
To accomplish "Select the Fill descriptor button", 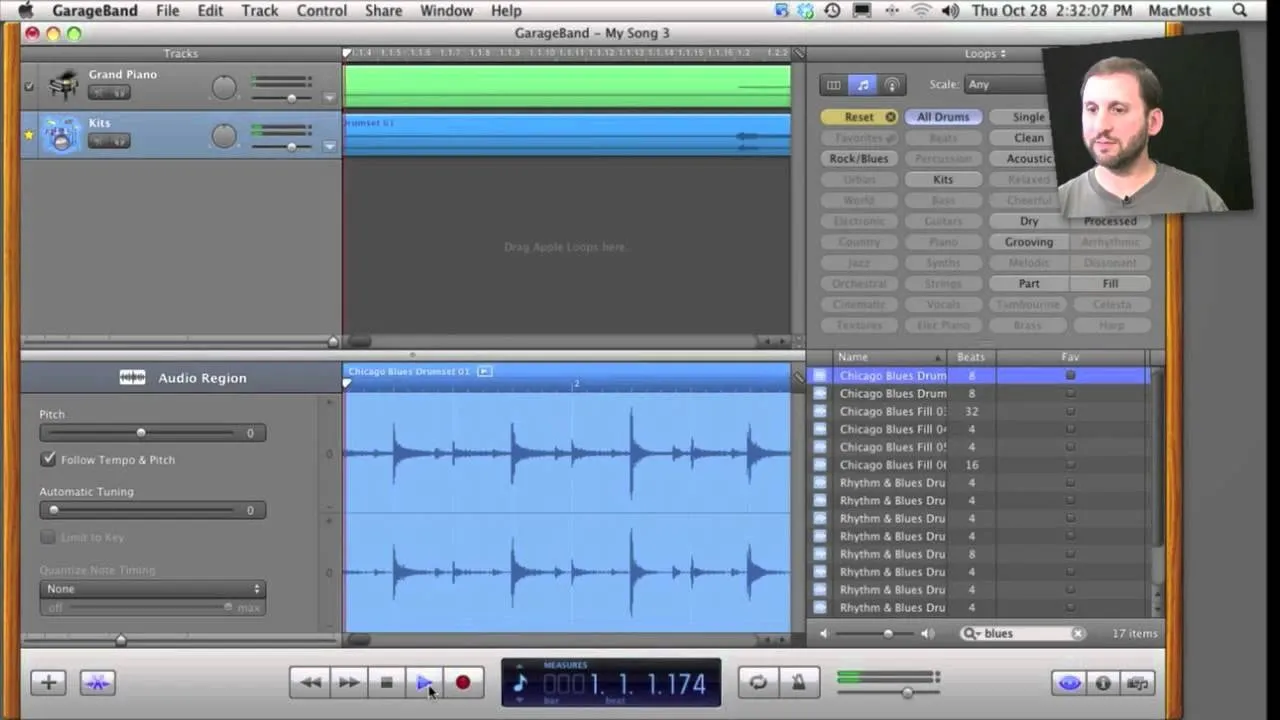I will click(x=1110, y=283).
